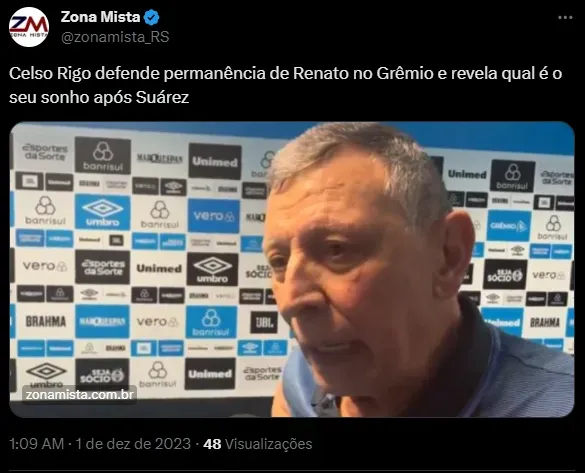
Task: Open the 1:09 AM timestamp link
Action: pos(37,444)
